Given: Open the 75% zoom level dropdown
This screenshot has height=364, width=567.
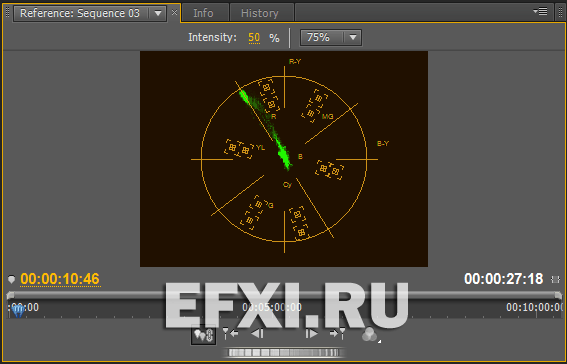Looking at the screenshot, I should point(331,37).
